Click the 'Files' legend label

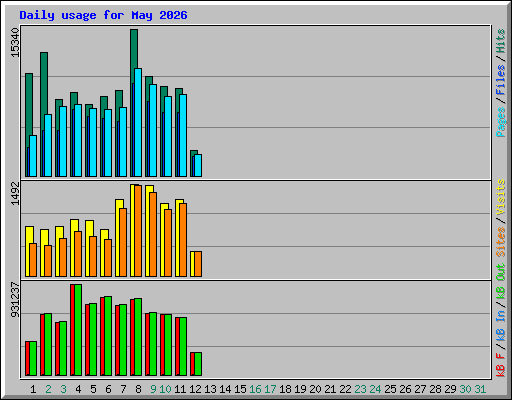click(x=501, y=80)
